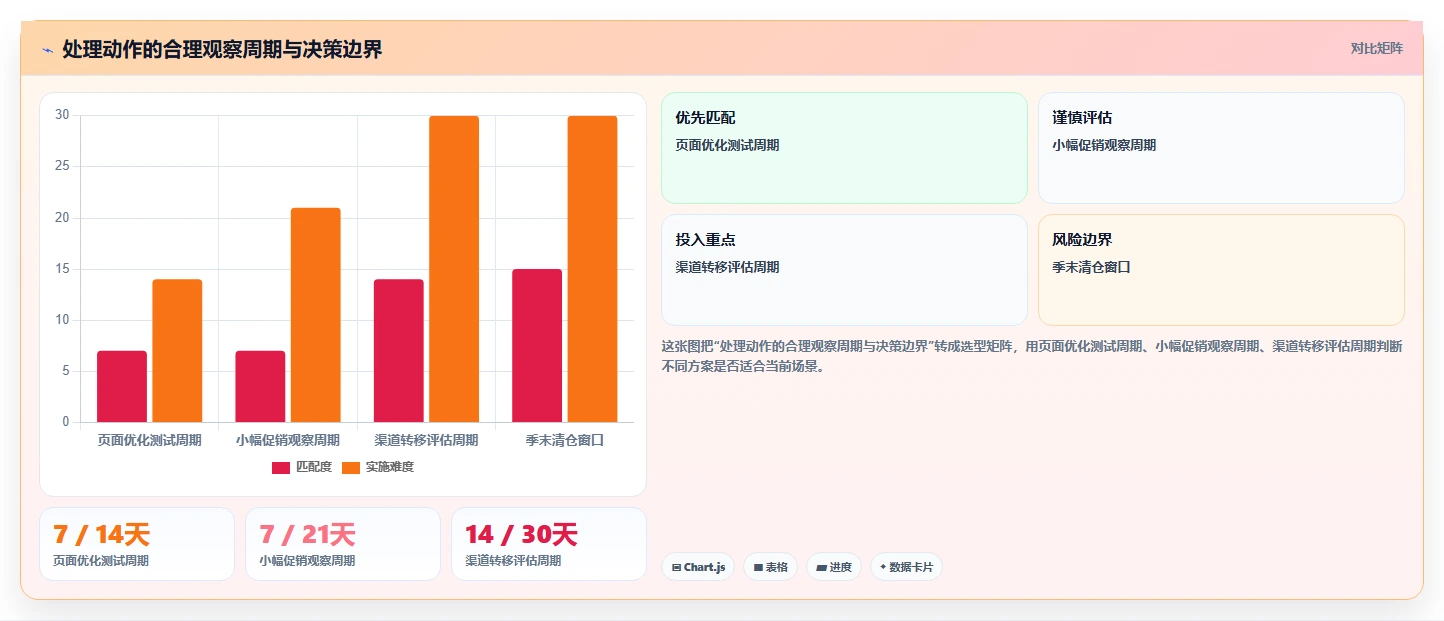Click the 渠道转移评估周期 x-axis label
This screenshot has height=621, width=1444.
coord(426,440)
